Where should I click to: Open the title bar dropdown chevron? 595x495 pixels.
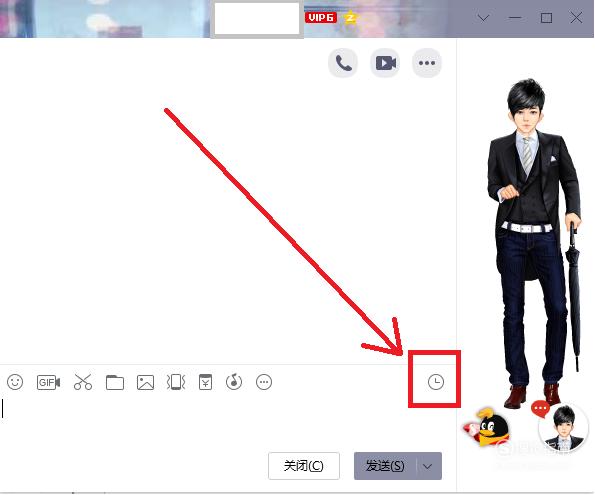pyautogui.click(x=483, y=18)
